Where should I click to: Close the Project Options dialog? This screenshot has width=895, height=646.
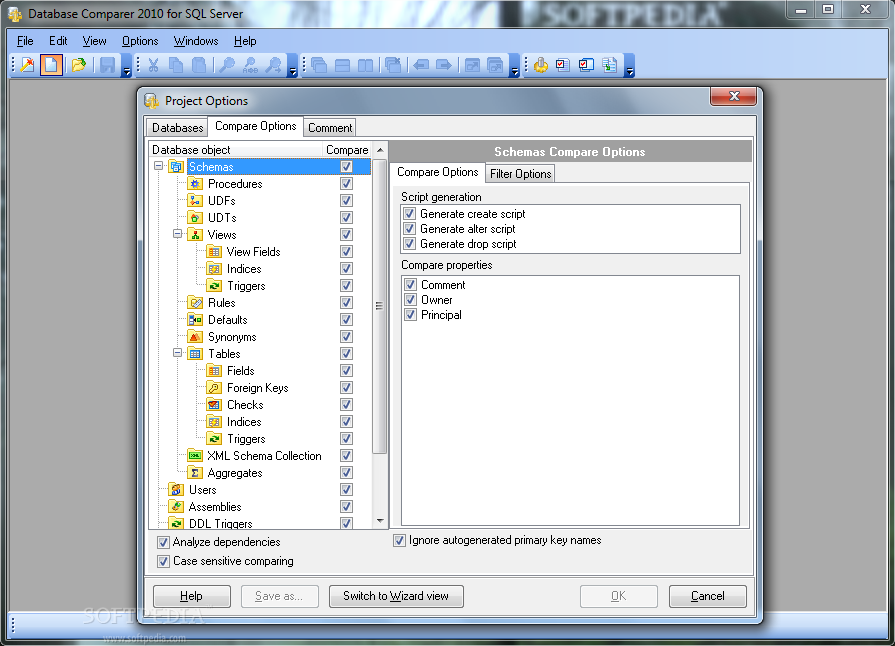[x=733, y=96]
